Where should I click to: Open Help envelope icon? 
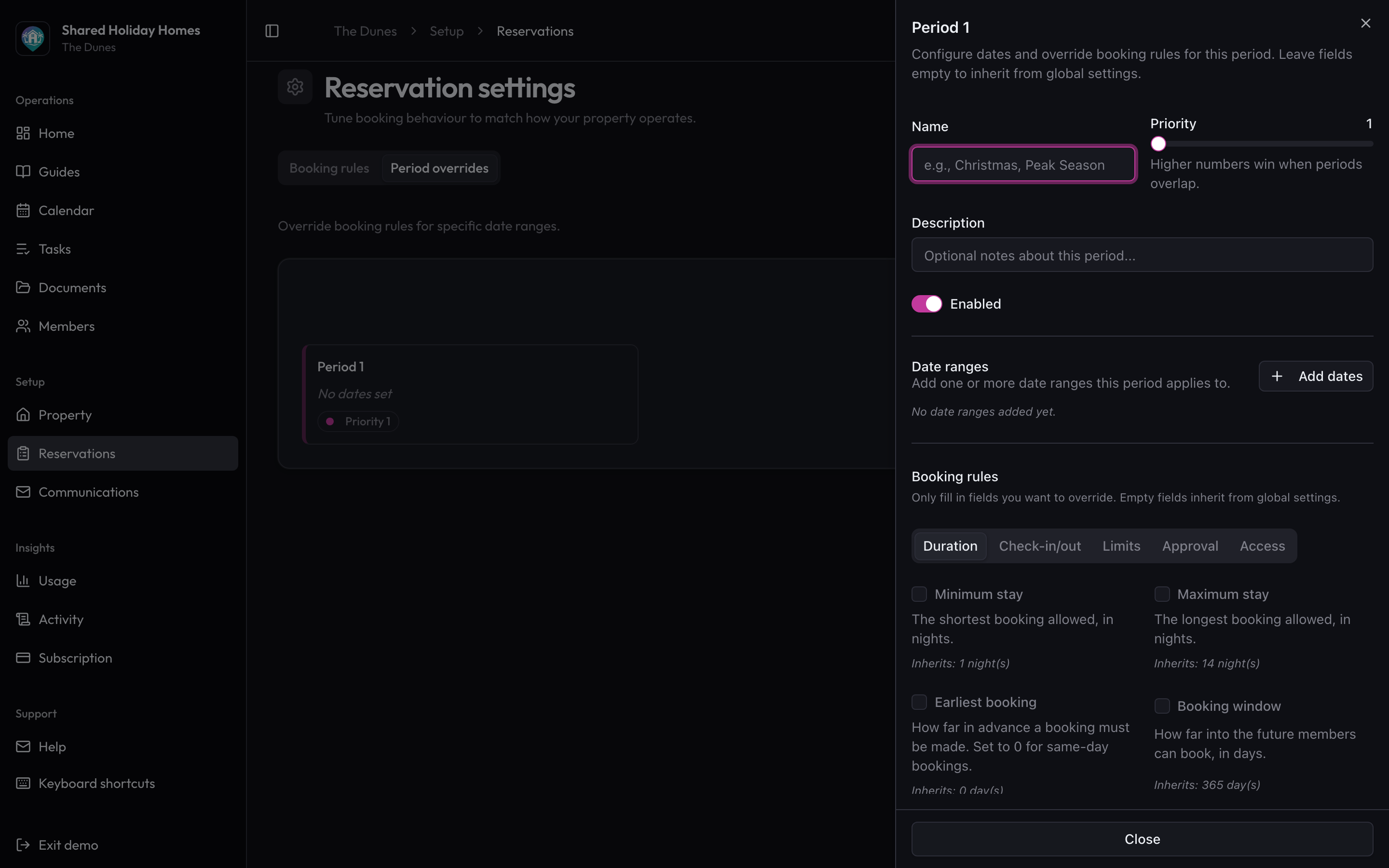pos(23,746)
